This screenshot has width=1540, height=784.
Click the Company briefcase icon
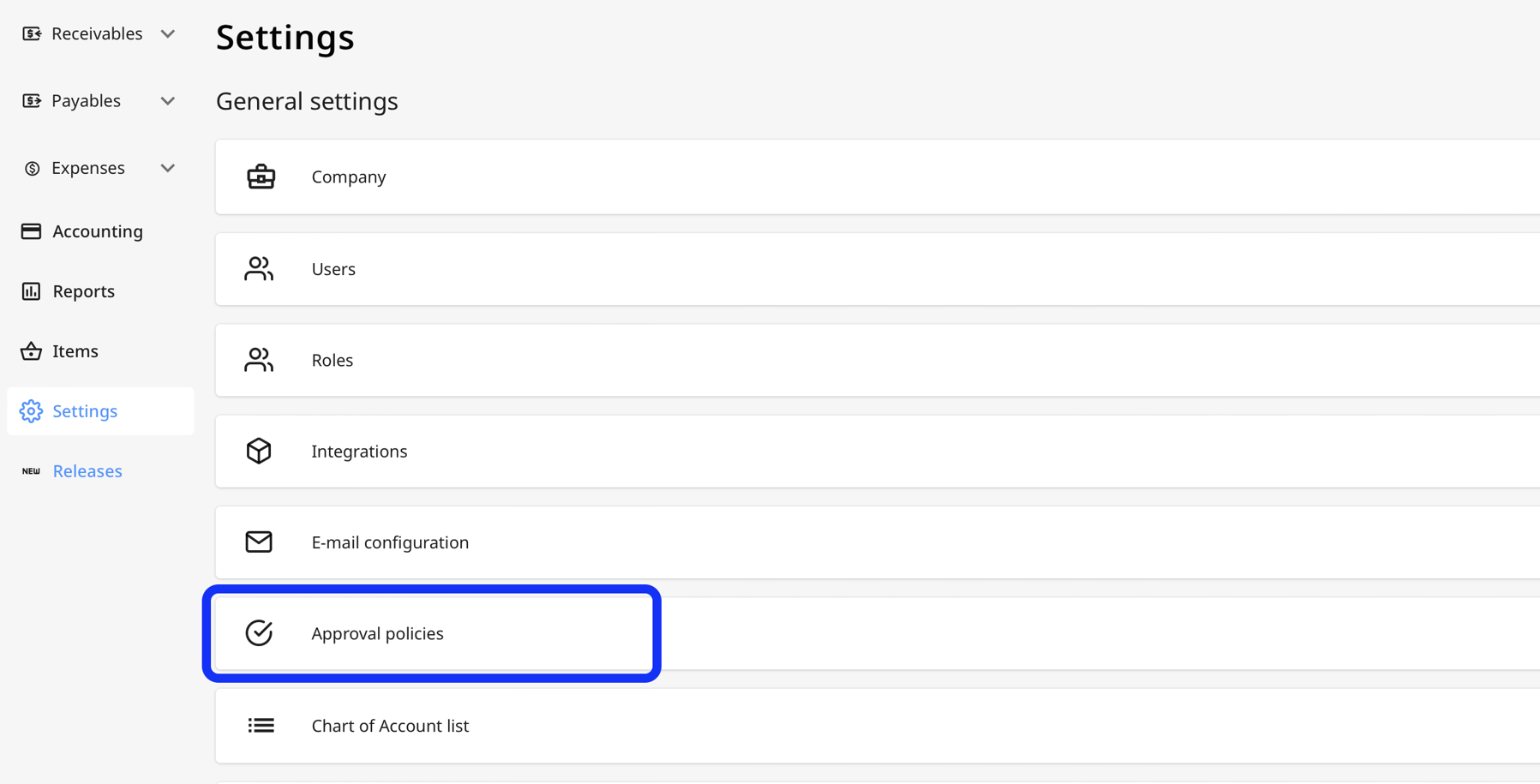pos(260,177)
